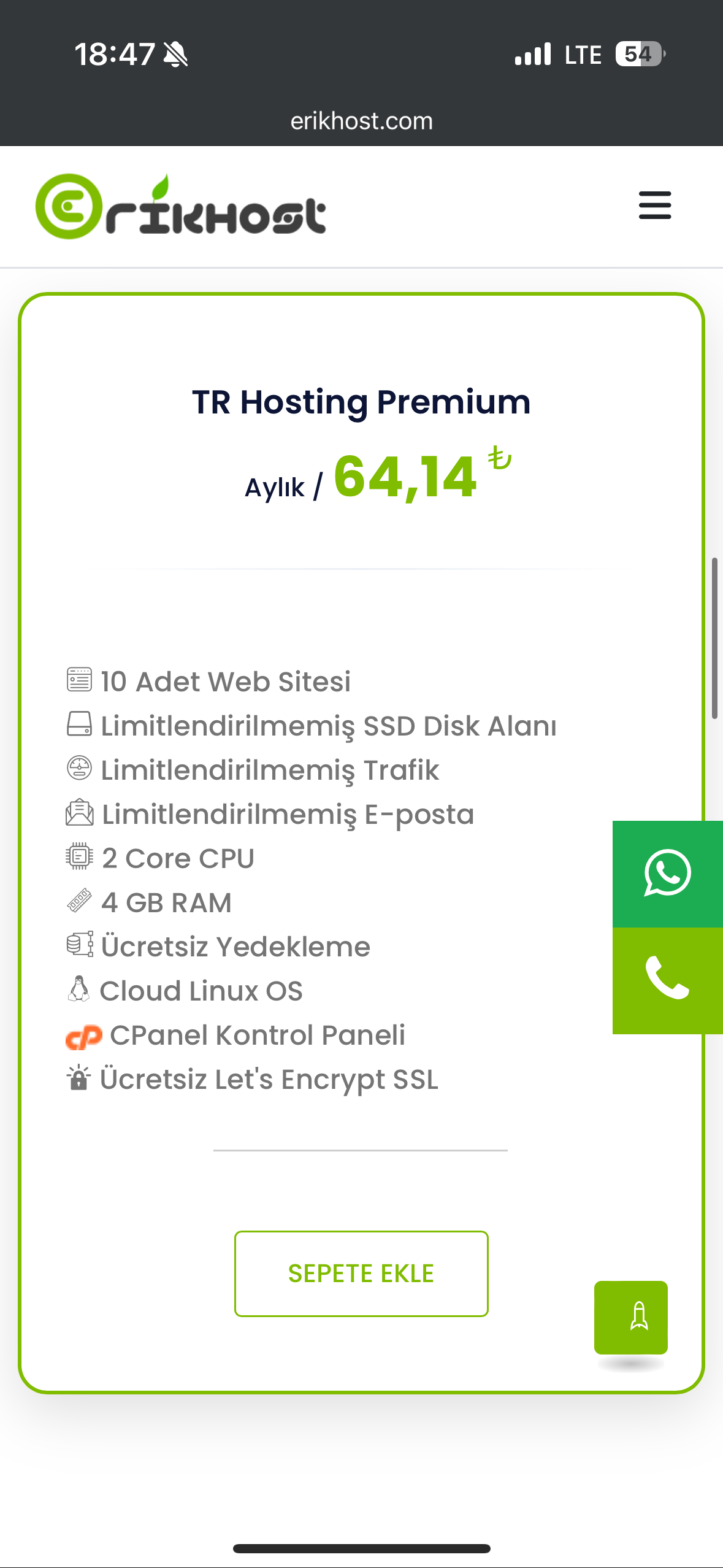Click the SSL padlock icon
The width and height of the screenshot is (723, 1568).
click(x=78, y=1078)
